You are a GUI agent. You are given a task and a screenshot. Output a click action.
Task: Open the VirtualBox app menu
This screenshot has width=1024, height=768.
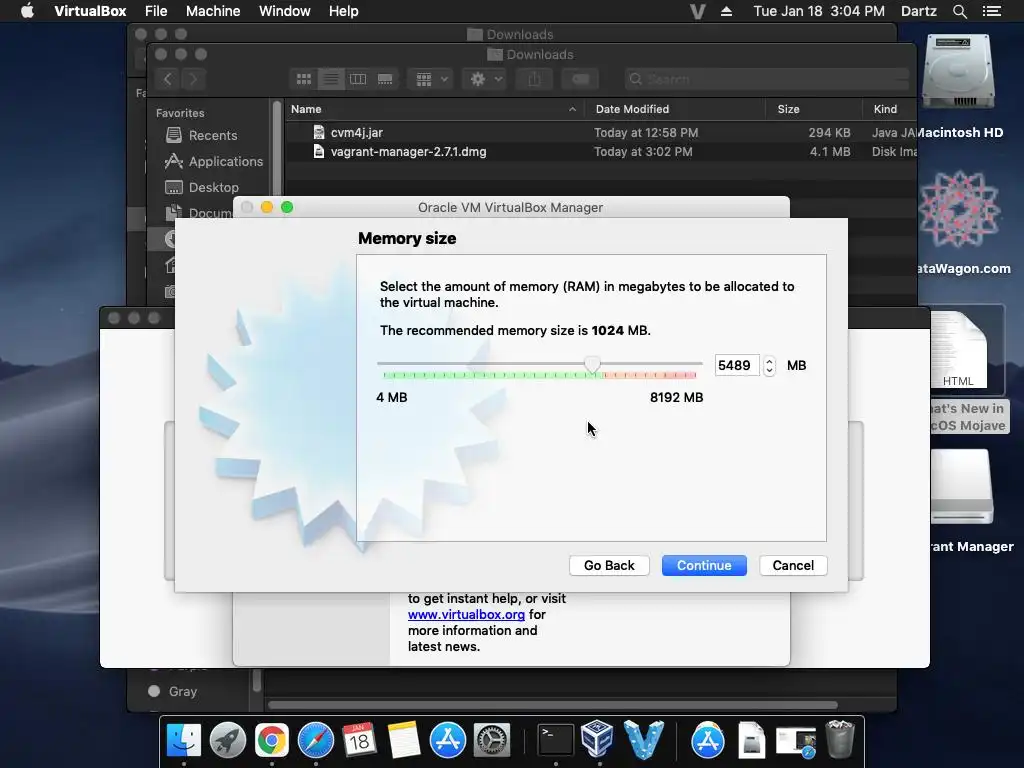pos(90,11)
